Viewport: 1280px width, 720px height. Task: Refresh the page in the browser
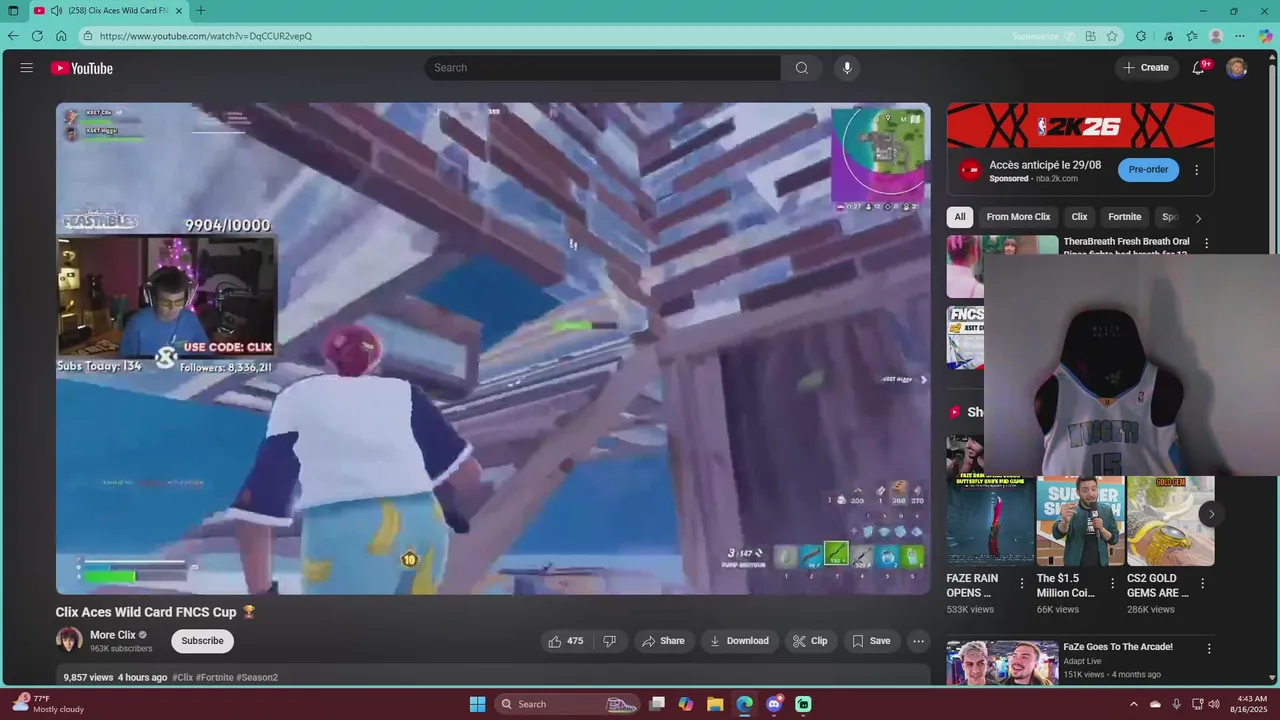click(x=37, y=36)
